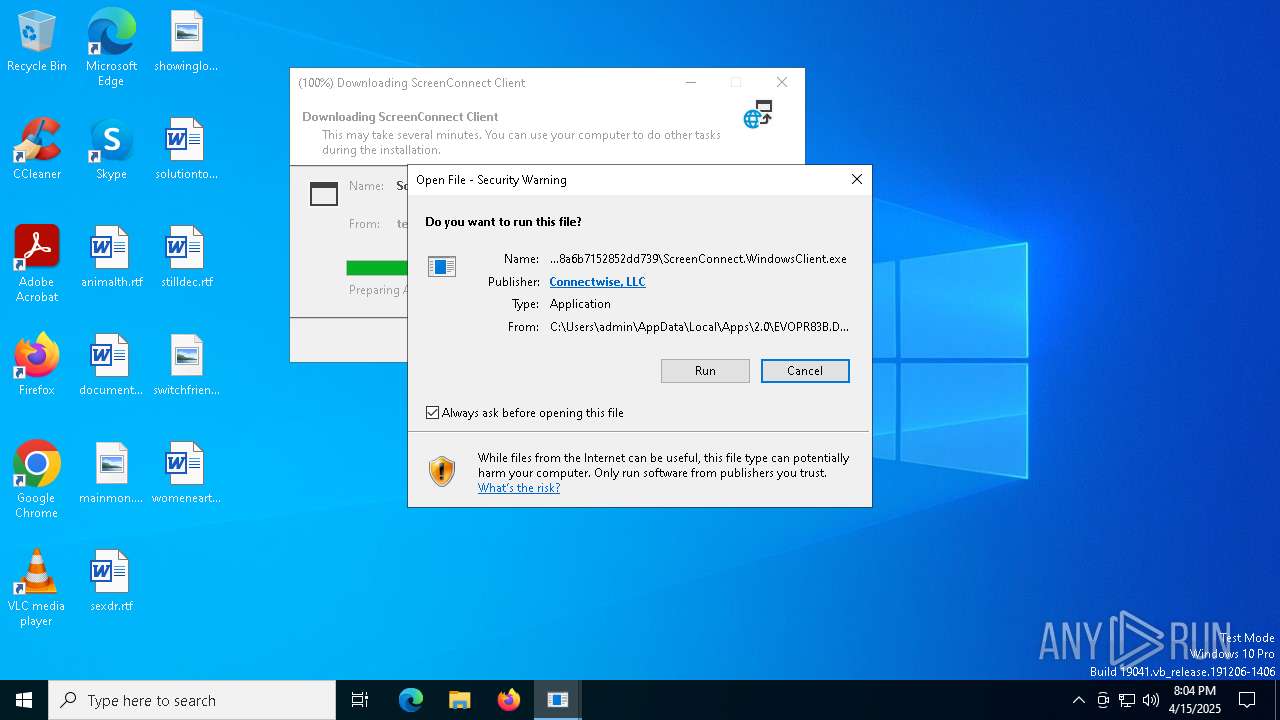Open the CCleaner desktop shortcut
Screen dimensions: 1280x720
tap(37, 150)
